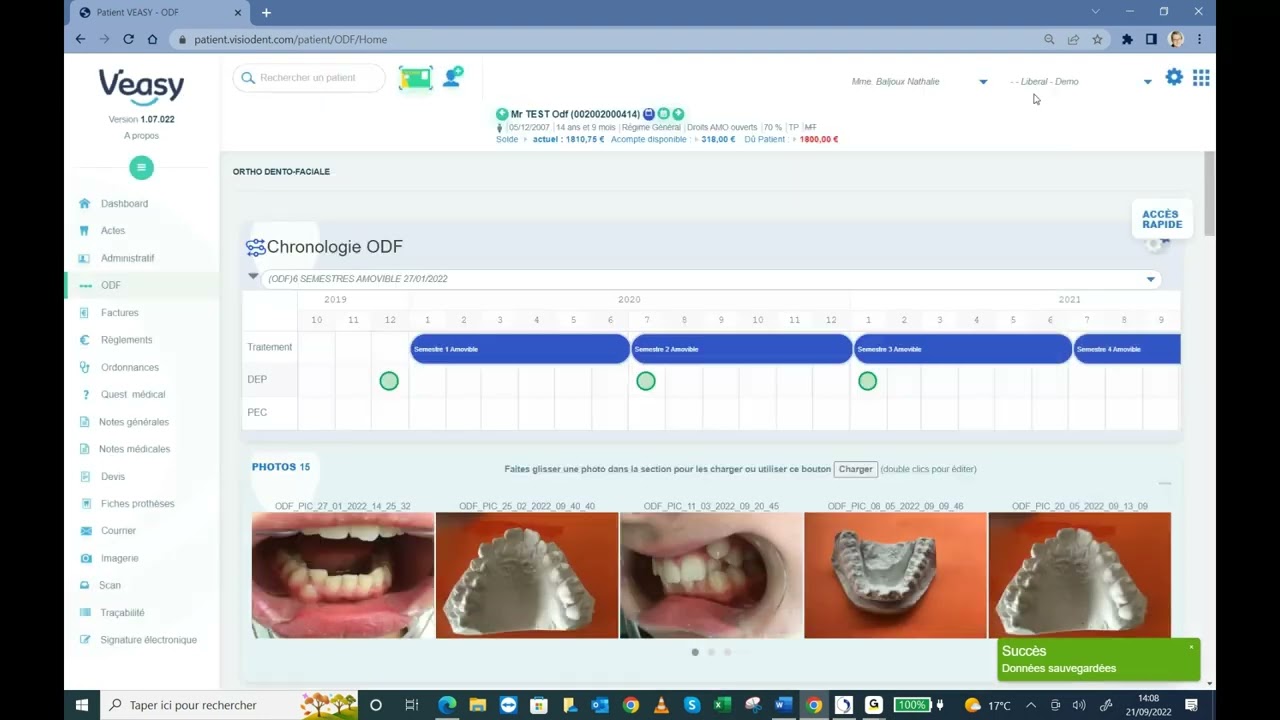Select Semestre 1 Amovible timeline bar

click(x=520, y=349)
